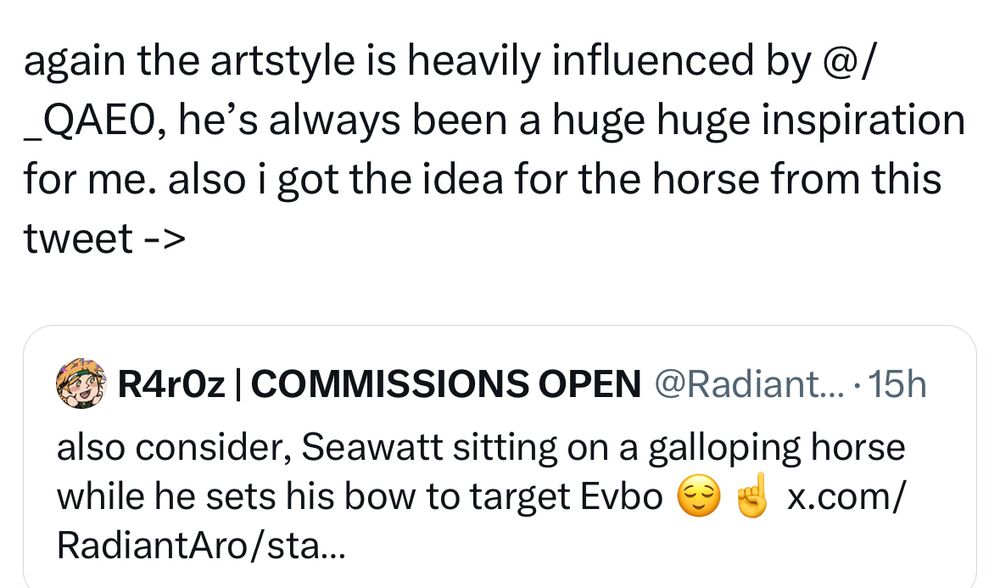Click the word "tweet" on the last line
Image resolution: width=1000 pixels, height=588 pixels.
pyautogui.click(x=77, y=238)
